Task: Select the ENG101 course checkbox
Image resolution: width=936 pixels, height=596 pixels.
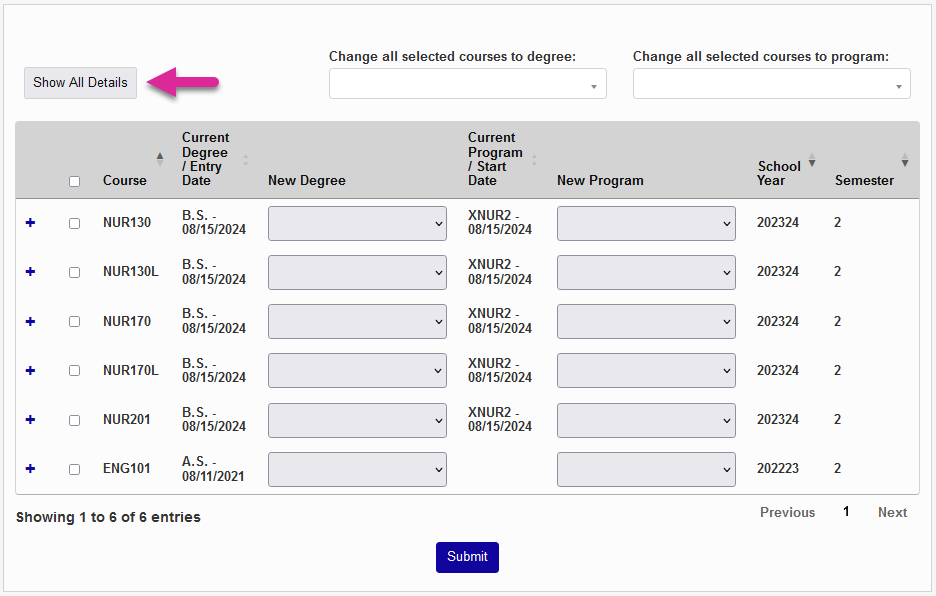Action: click(x=74, y=468)
